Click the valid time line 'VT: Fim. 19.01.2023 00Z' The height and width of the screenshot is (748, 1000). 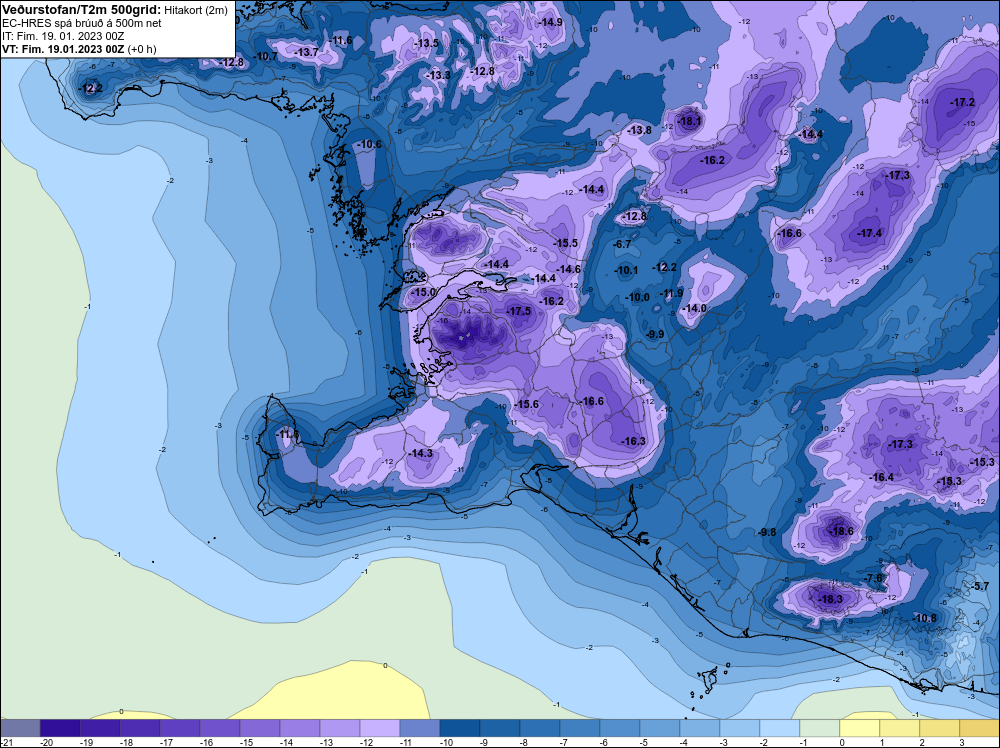coord(63,49)
